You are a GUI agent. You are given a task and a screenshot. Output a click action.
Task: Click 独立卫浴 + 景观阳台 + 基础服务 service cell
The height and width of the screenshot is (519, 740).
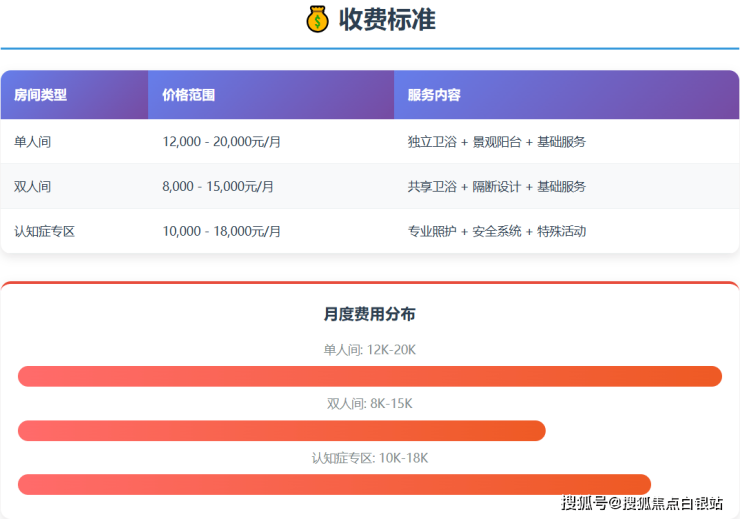496,142
